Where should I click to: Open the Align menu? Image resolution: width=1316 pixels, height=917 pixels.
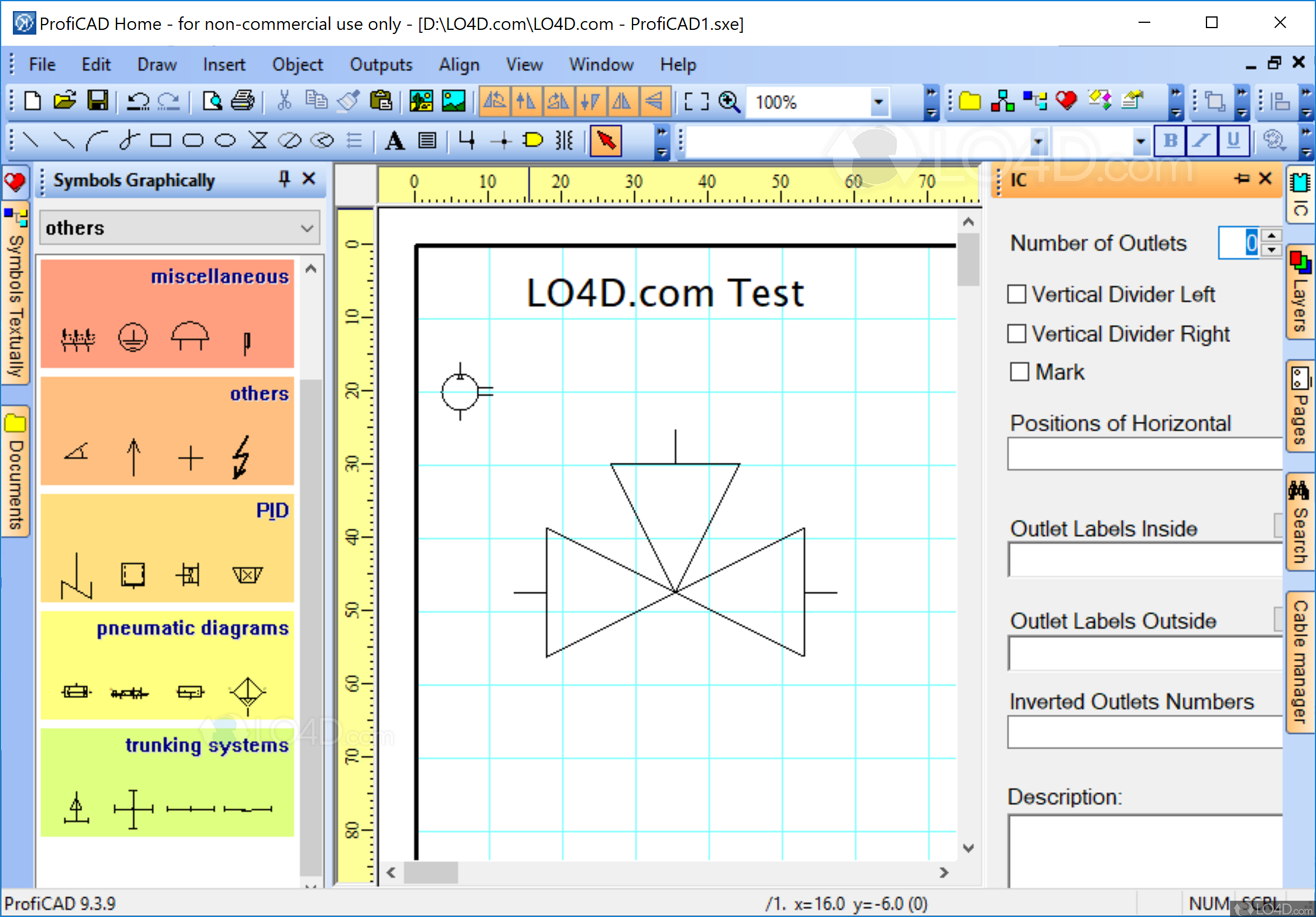point(459,64)
